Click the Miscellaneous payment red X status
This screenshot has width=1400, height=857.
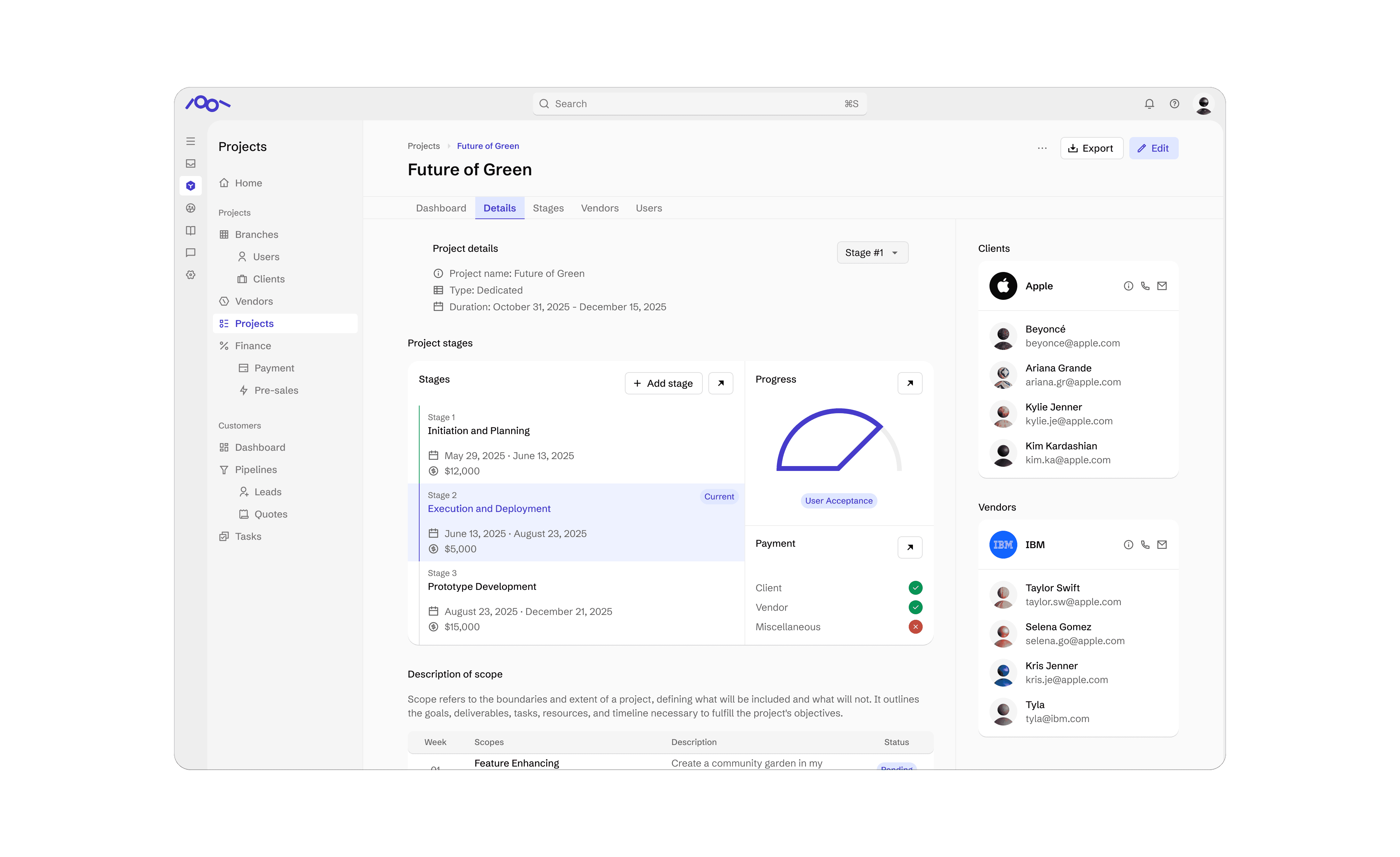(915, 627)
